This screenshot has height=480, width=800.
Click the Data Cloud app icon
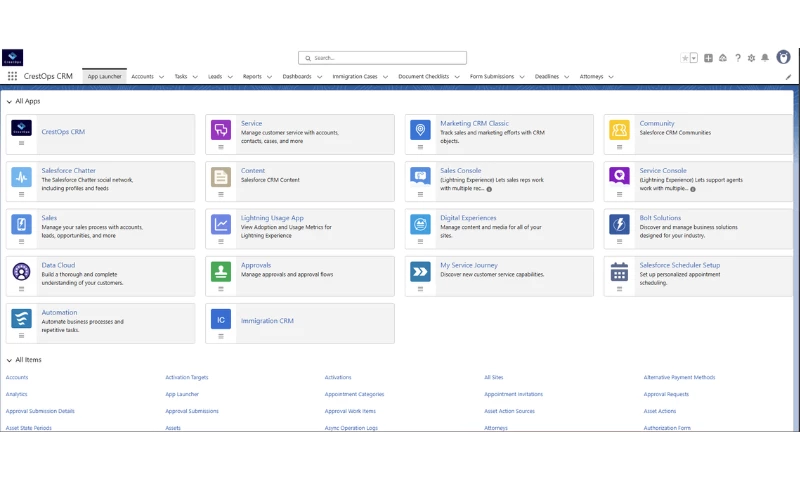click(22, 271)
